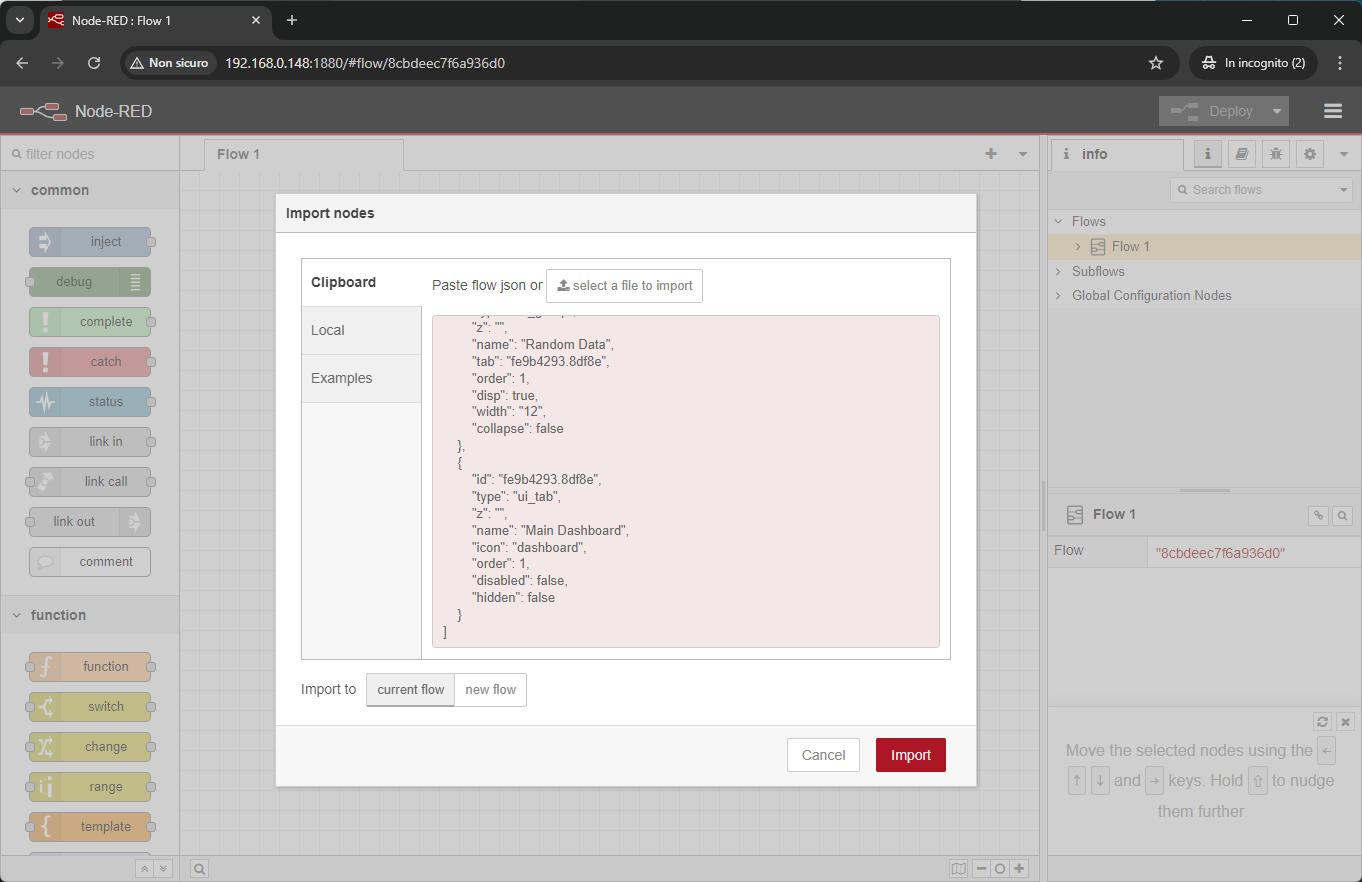Open the help book sidebar tab

(1241, 154)
